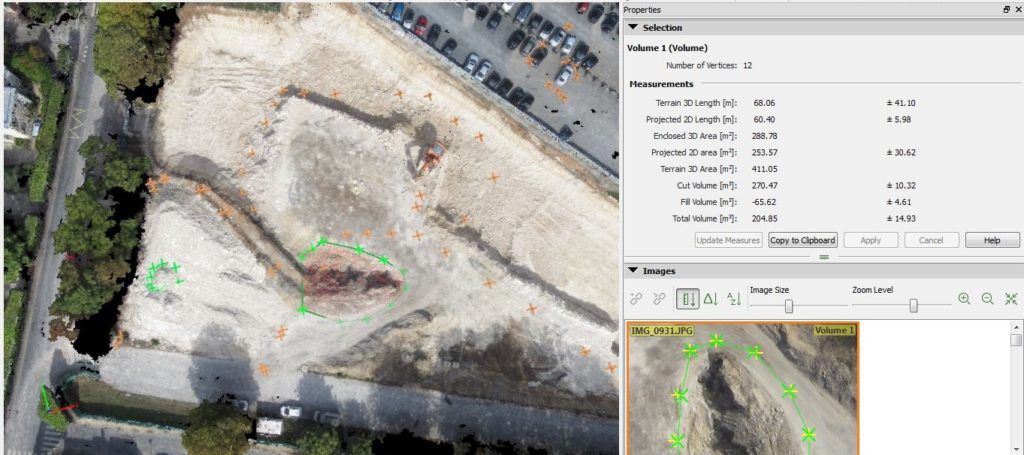Click the Apply button
1024x455 pixels.
(871, 240)
